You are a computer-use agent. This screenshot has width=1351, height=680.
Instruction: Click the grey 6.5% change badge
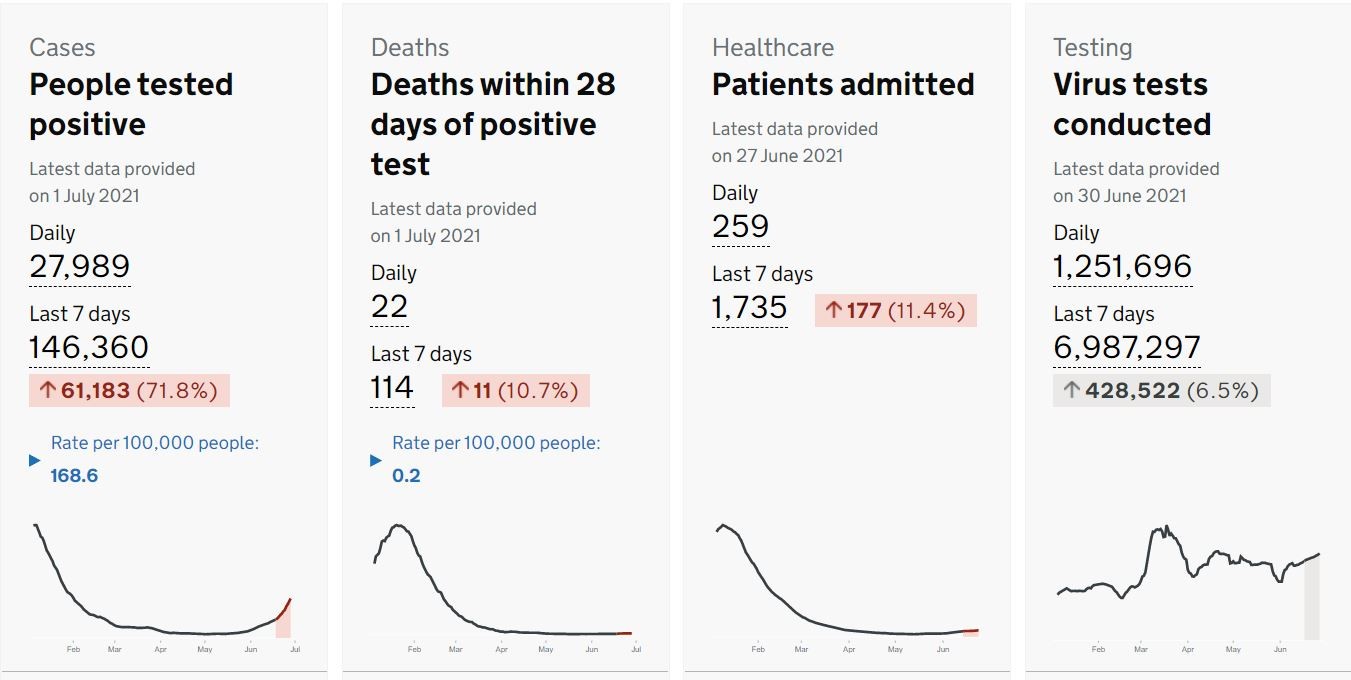[x=1161, y=390]
